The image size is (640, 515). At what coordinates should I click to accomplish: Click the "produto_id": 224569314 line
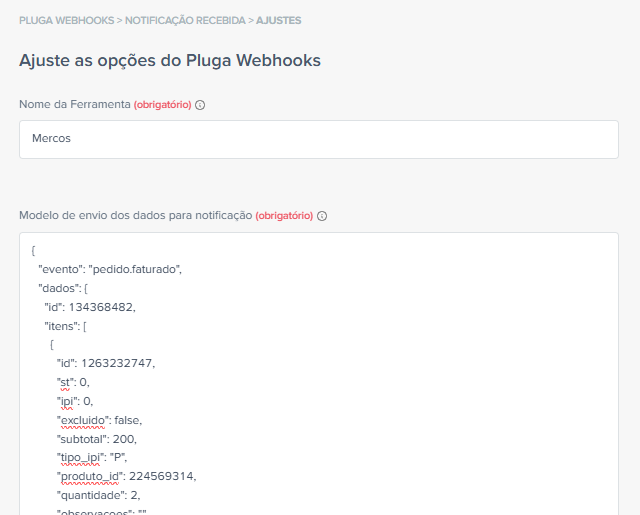[x=127, y=476]
